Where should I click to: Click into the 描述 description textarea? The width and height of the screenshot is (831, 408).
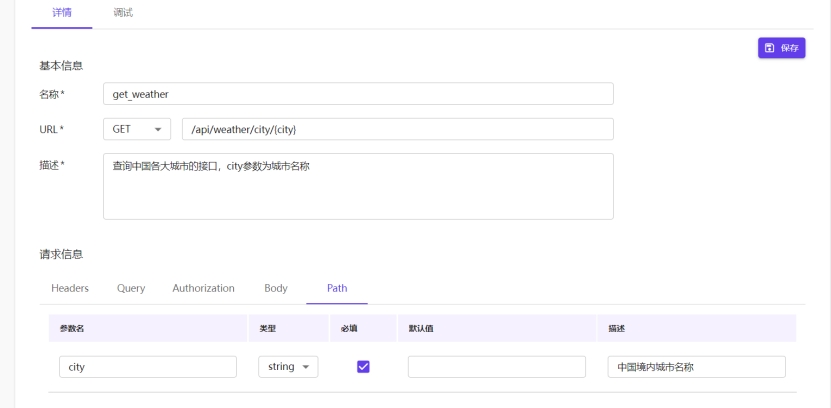point(358,186)
